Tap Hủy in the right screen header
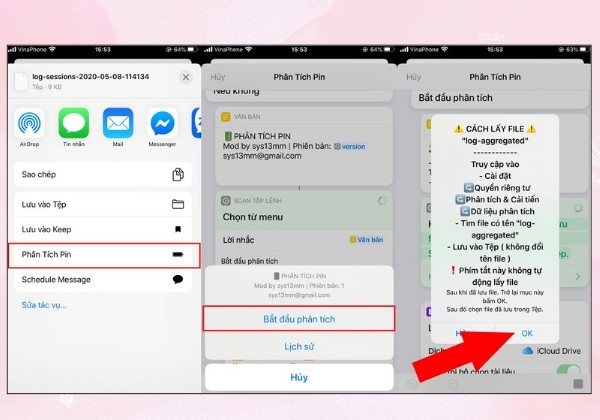This screenshot has width=600, height=420. [x=413, y=77]
